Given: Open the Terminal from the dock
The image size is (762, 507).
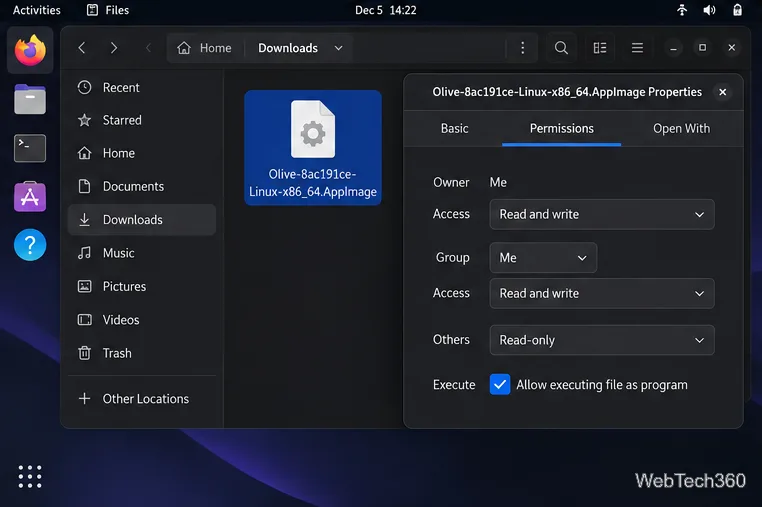Looking at the screenshot, I should pyautogui.click(x=30, y=148).
